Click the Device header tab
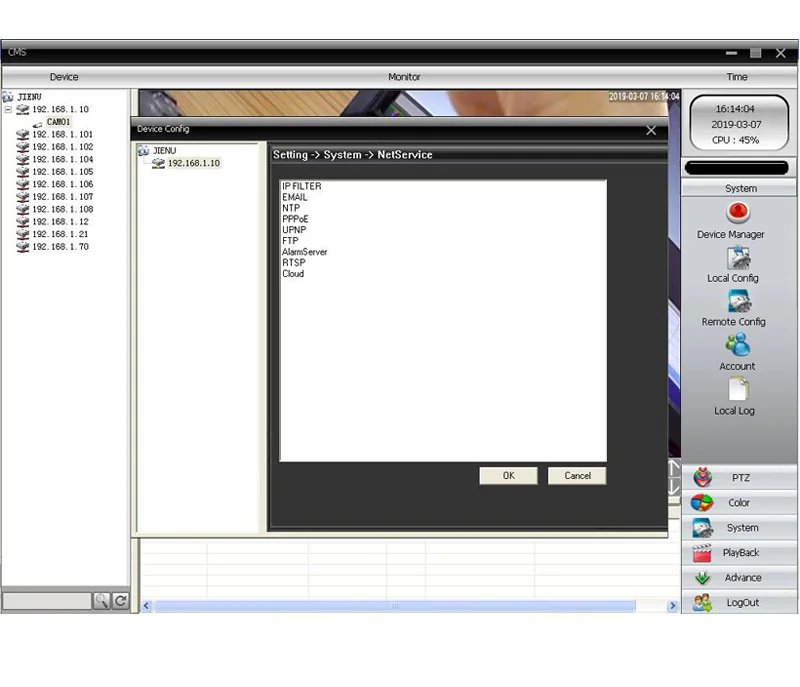The height and width of the screenshot is (687, 800). [x=64, y=77]
